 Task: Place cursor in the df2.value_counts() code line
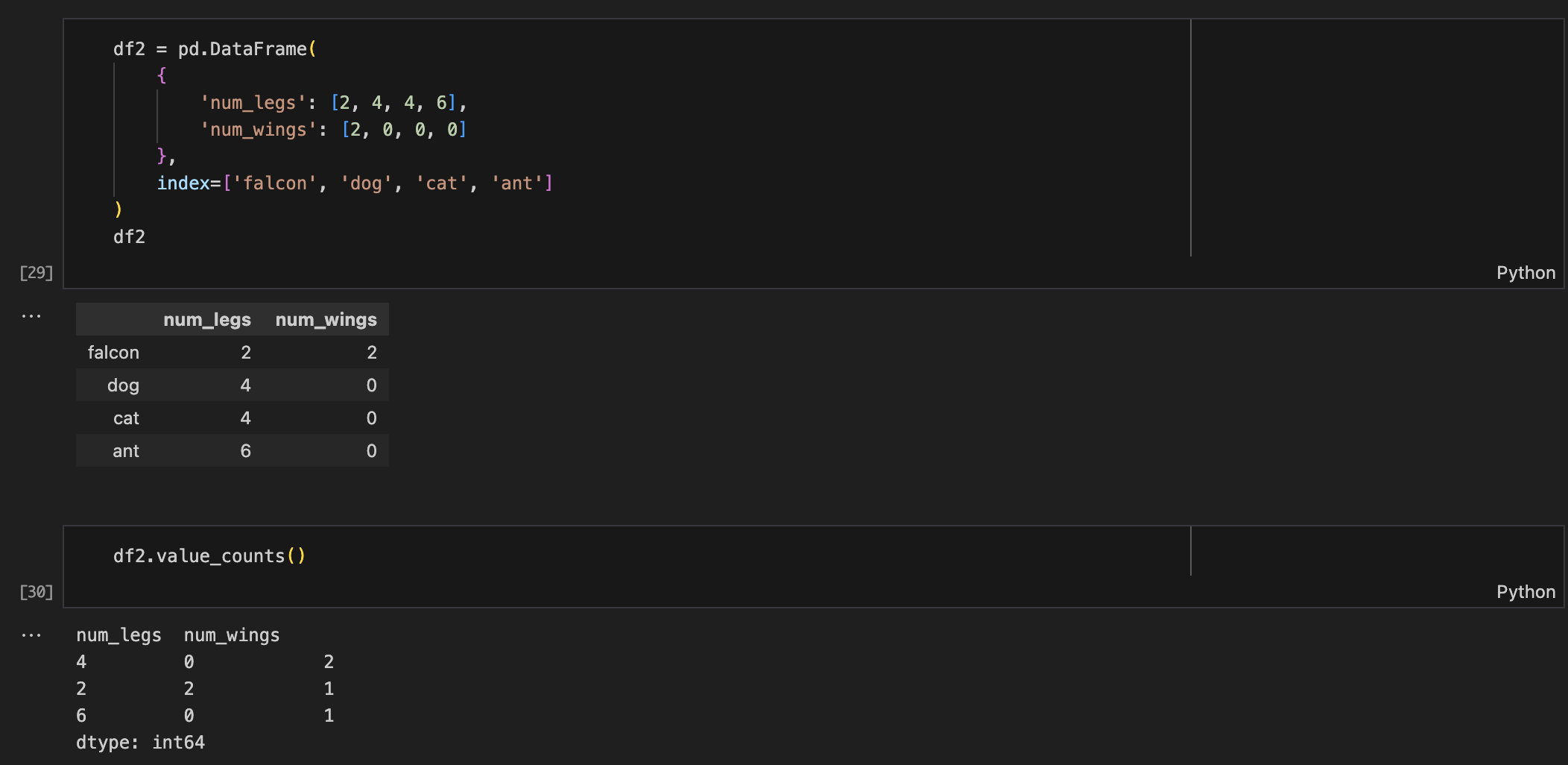tap(209, 556)
